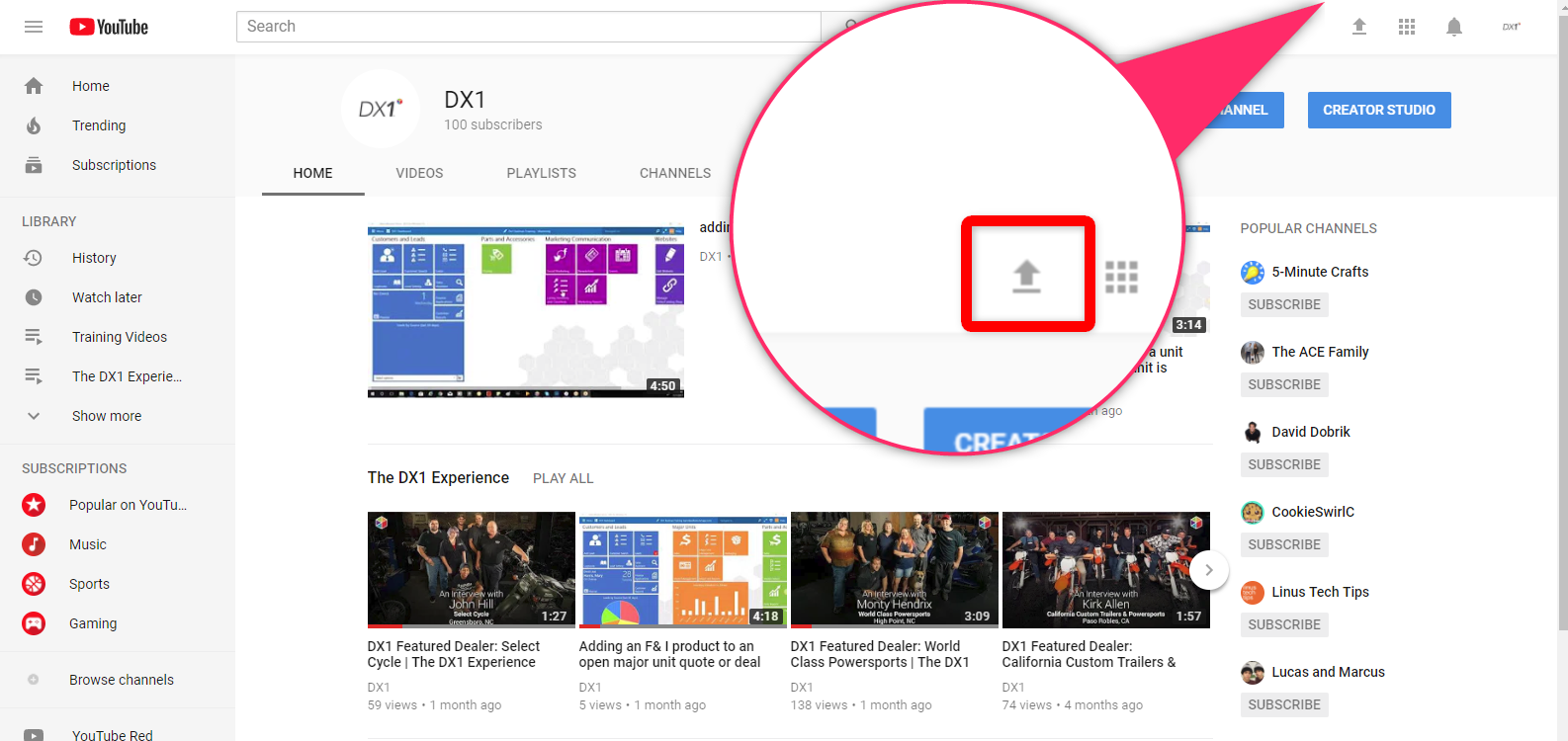Expand the Show more library chevron
This screenshot has width=1568, height=741.
pos(34,416)
